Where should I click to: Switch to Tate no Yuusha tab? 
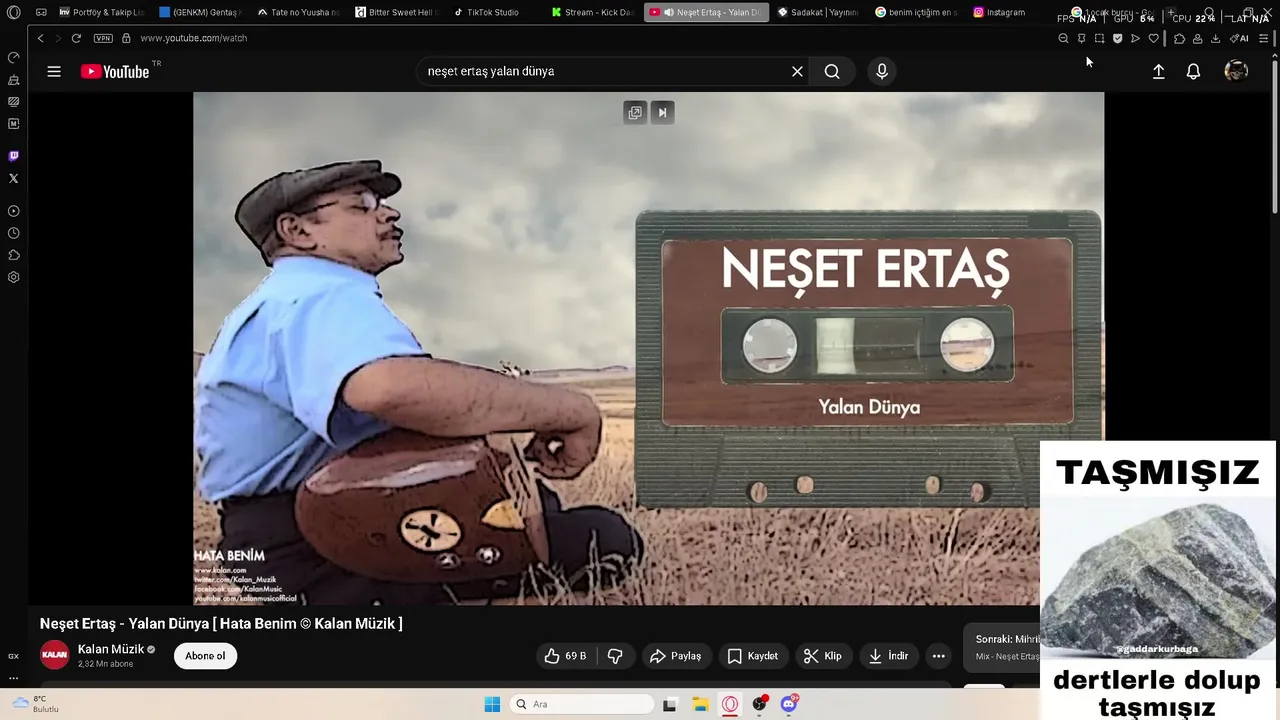click(x=298, y=13)
